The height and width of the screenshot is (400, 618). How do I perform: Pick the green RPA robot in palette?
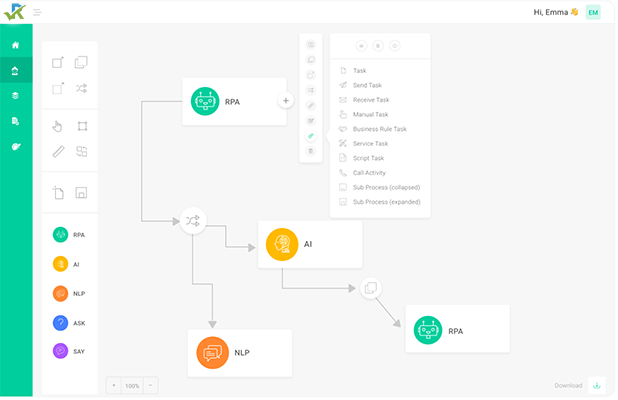tap(61, 235)
